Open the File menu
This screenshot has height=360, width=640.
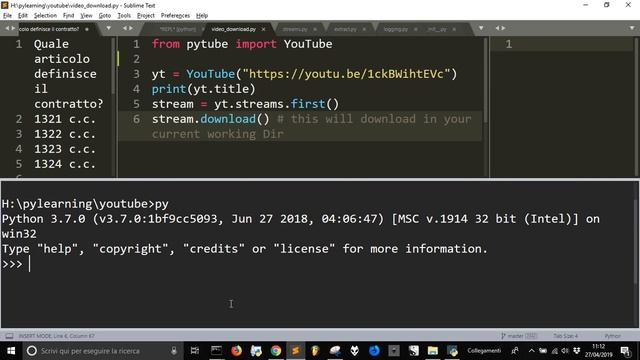tap(7, 16)
